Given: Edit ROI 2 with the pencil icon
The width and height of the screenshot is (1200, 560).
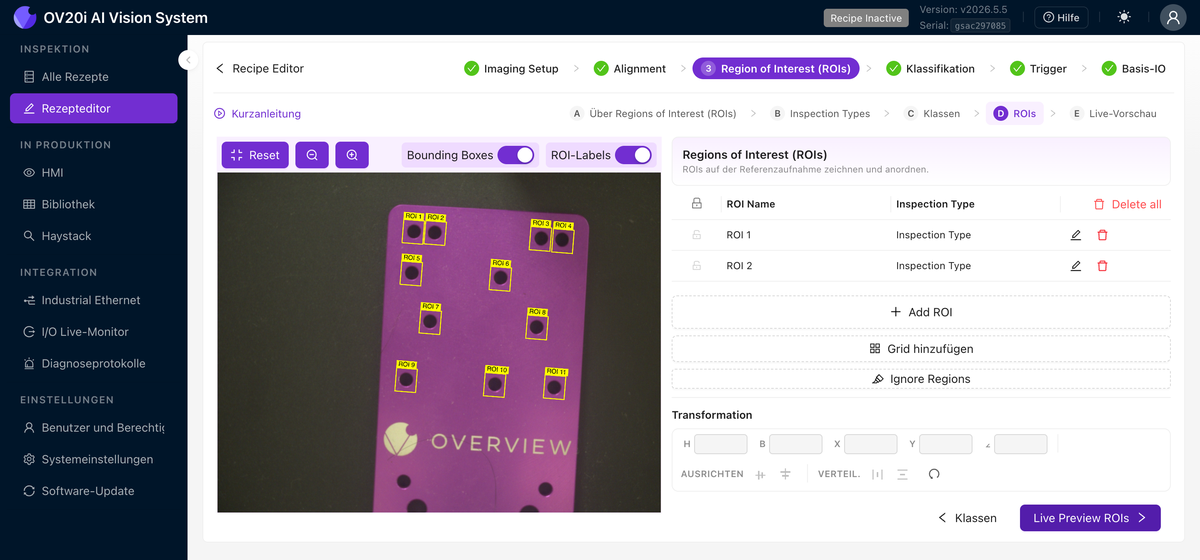Looking at the screenshot, I should pos(1076,266).
